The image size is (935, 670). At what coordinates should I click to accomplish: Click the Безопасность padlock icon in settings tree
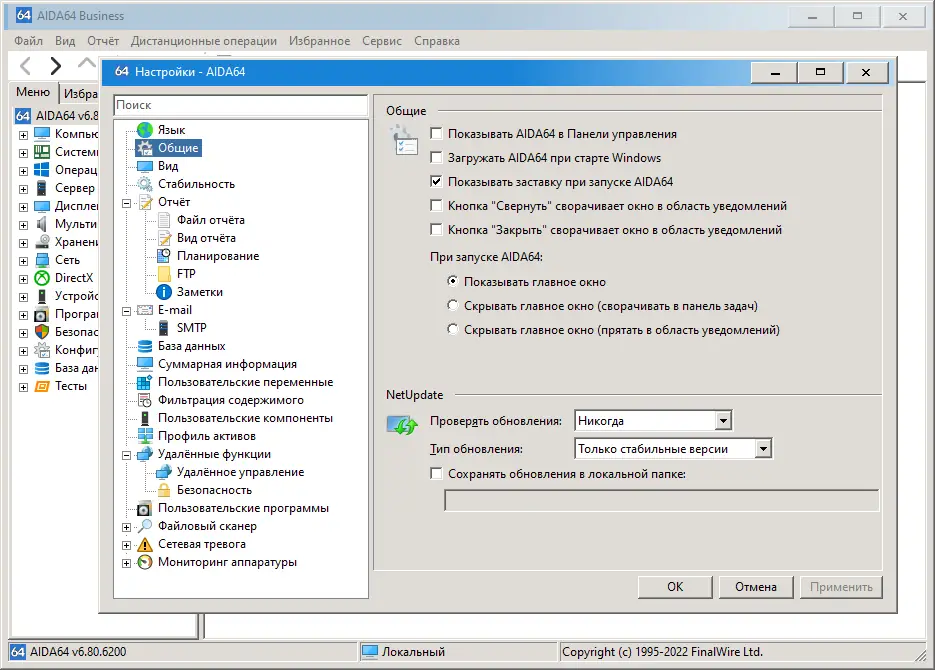pos(164,490)
